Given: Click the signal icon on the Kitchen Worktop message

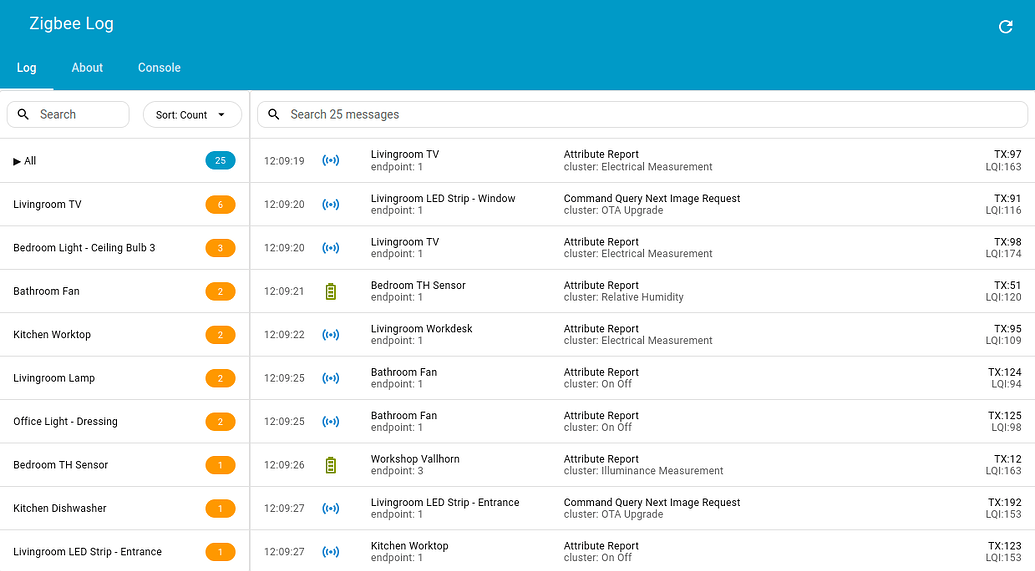Looking at the screenshot, I should click(x=331, y=552).
